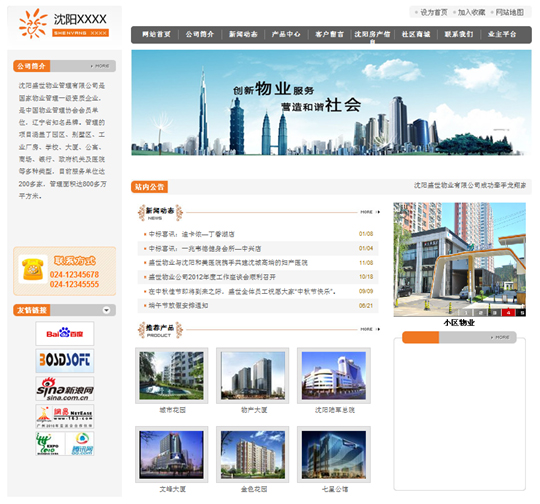Image resolution: width=540 pixels, height=504 pixels.
Task: Open the NetEase 163 link logo
Action: pyautogui.click(x=65, y=416)
